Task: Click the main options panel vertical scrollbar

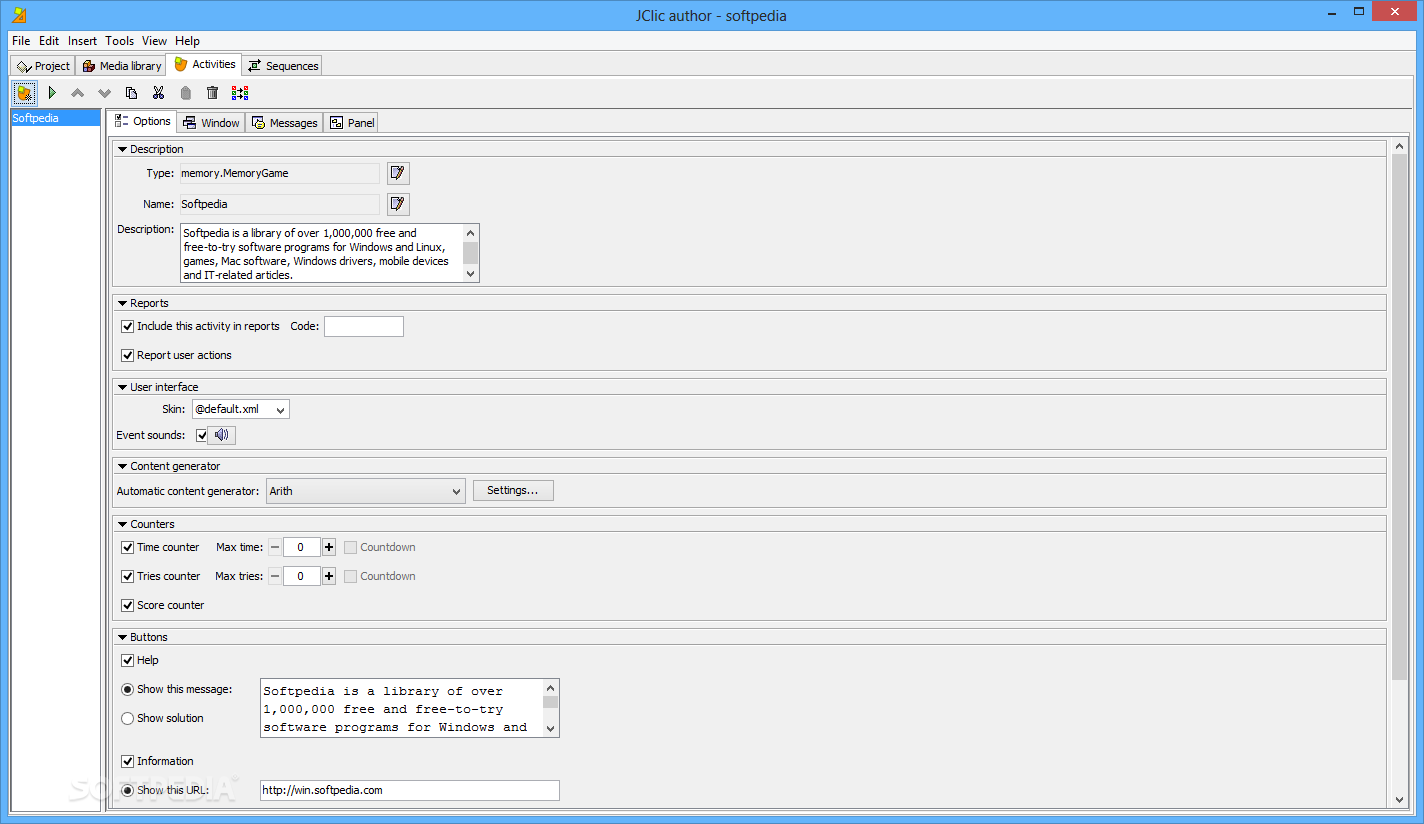Action: click(1399, 415)
